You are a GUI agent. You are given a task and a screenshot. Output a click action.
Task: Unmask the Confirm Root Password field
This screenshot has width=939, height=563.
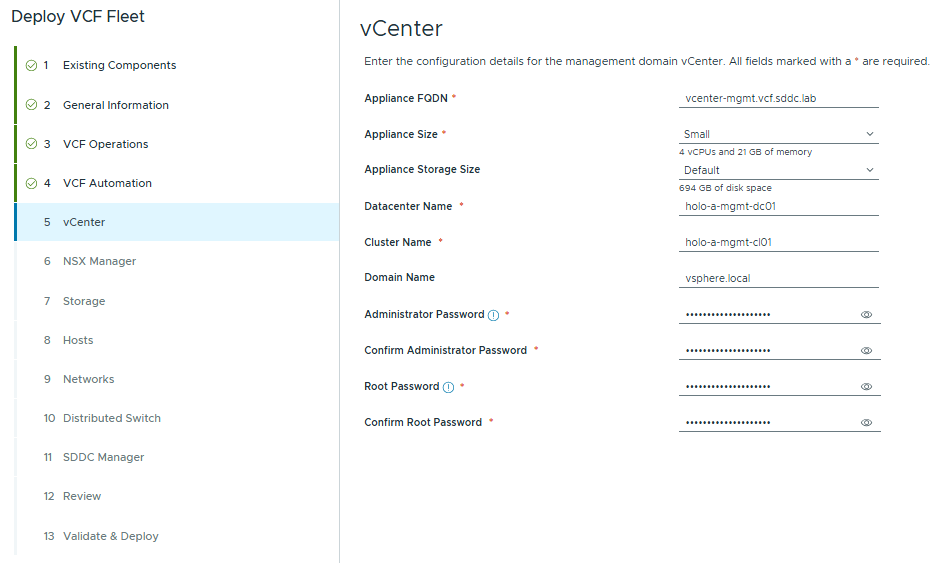point(866,423)
